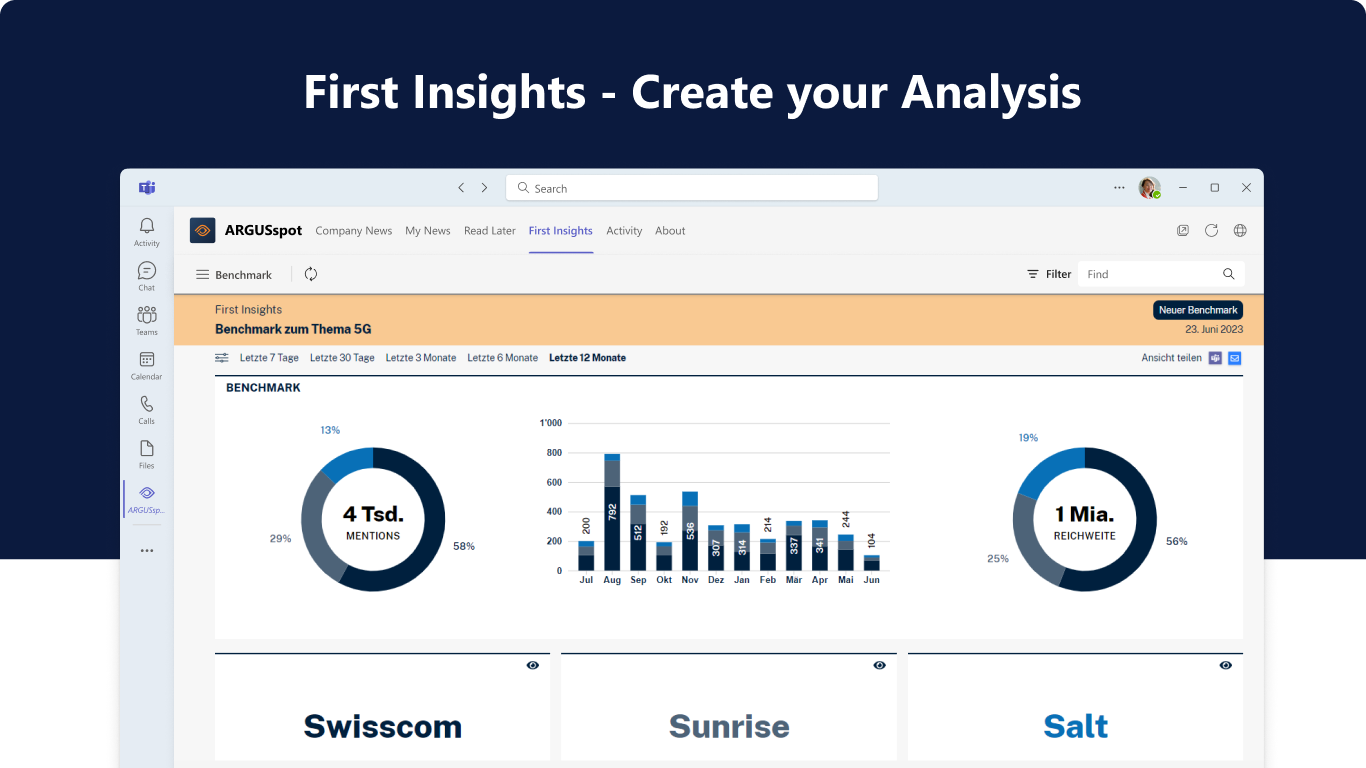Click the Sunrise brand name

click(729, 726)
